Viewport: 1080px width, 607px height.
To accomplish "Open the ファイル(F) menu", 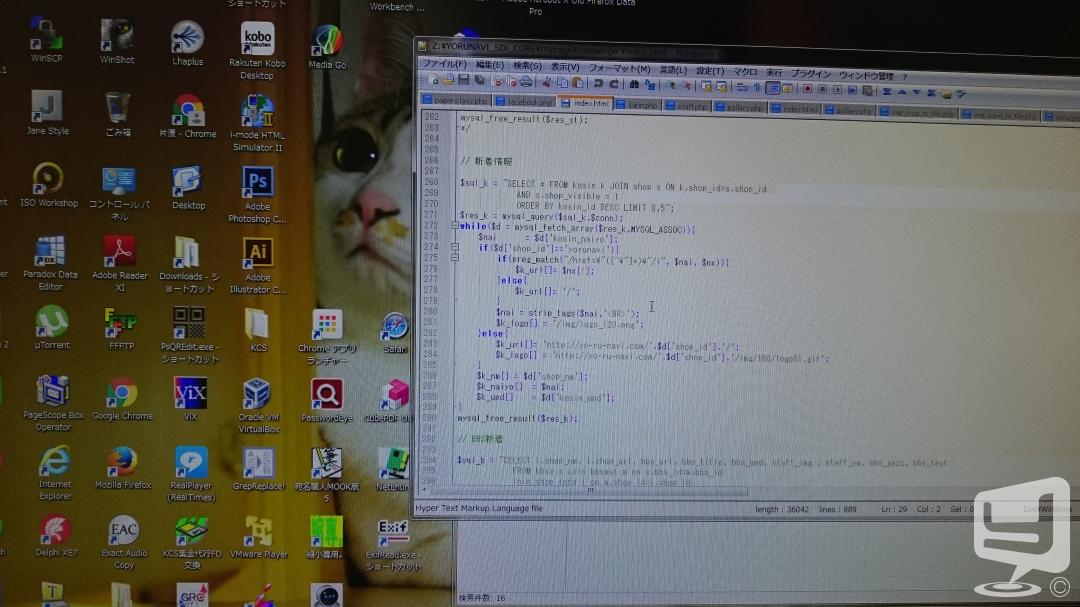I will 444,63.
